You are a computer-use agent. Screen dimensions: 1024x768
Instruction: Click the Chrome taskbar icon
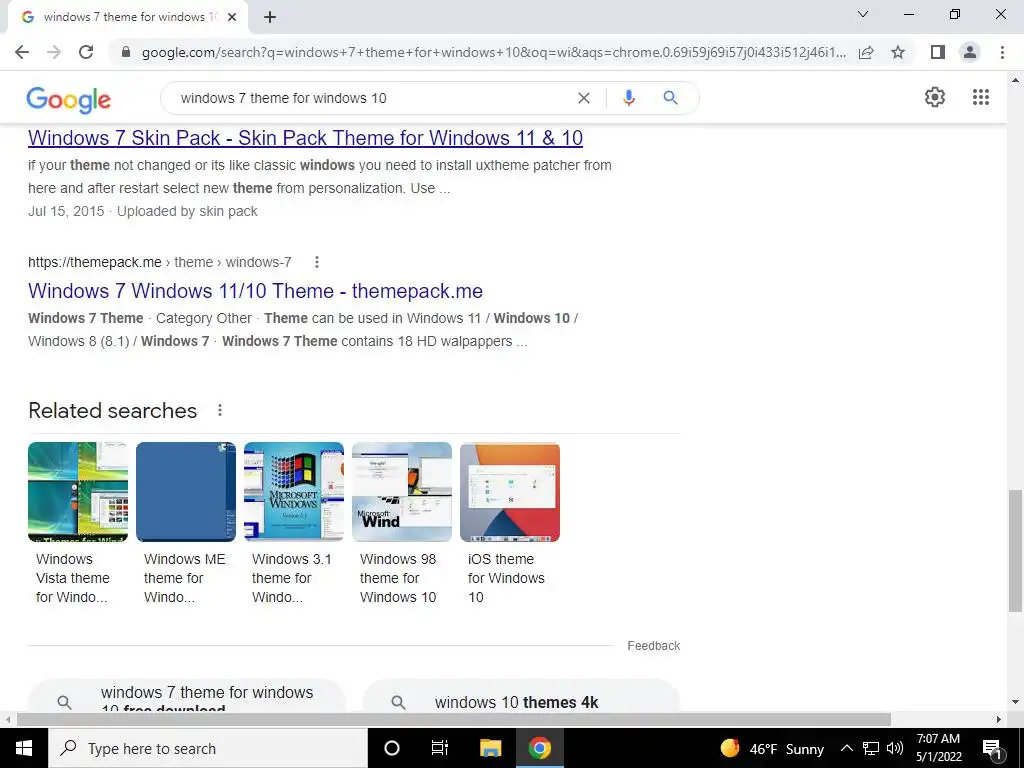click(x=539, y=748)
